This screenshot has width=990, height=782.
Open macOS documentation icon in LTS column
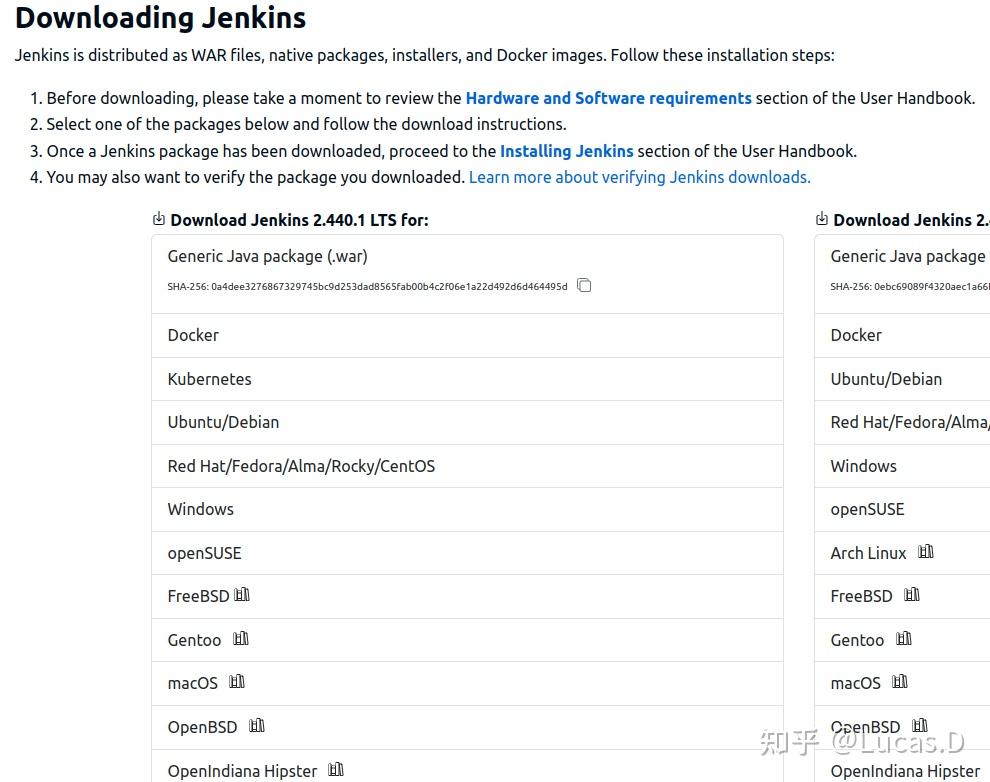point(236,680)
